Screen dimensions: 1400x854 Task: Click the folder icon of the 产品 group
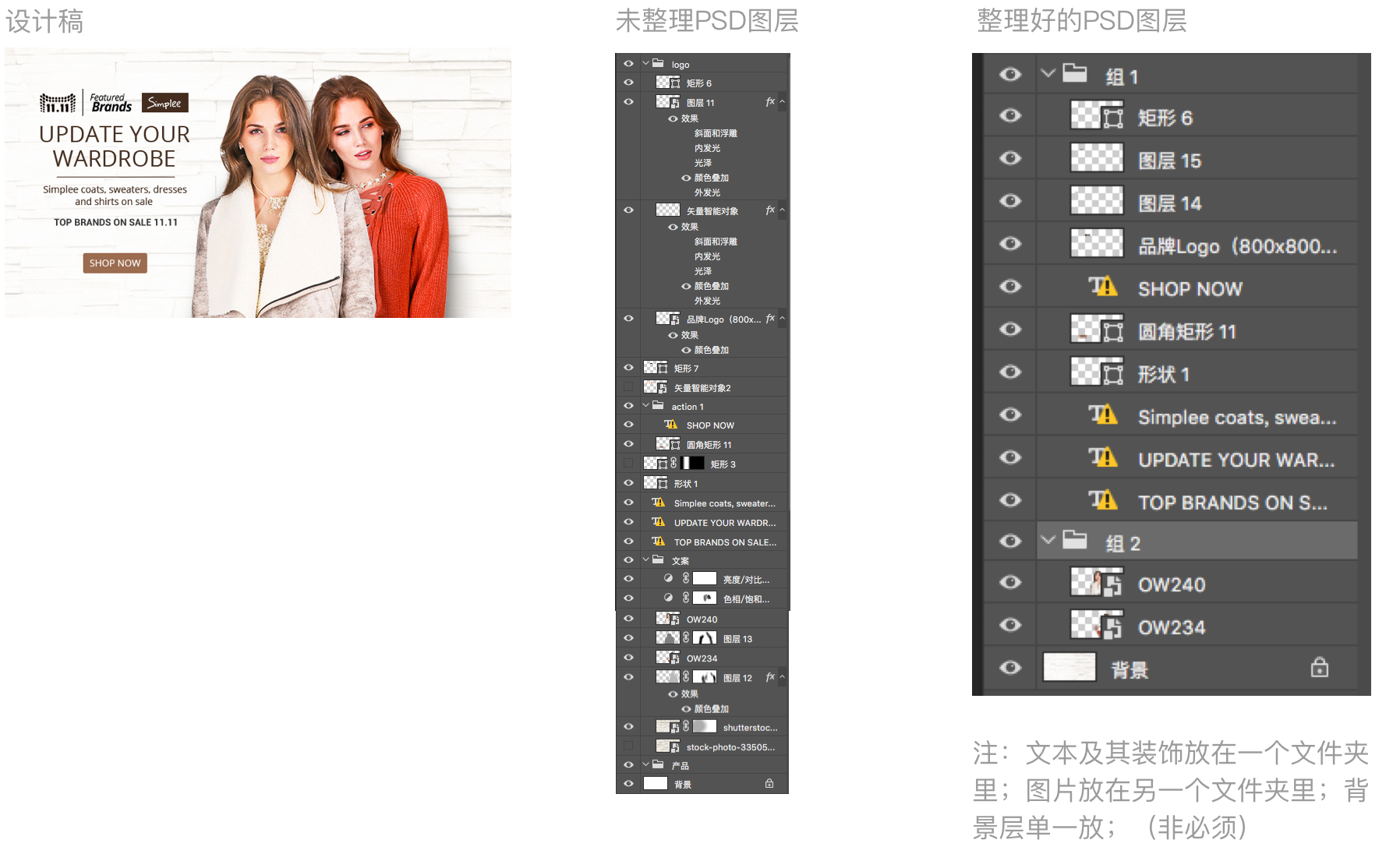(658, 764)
